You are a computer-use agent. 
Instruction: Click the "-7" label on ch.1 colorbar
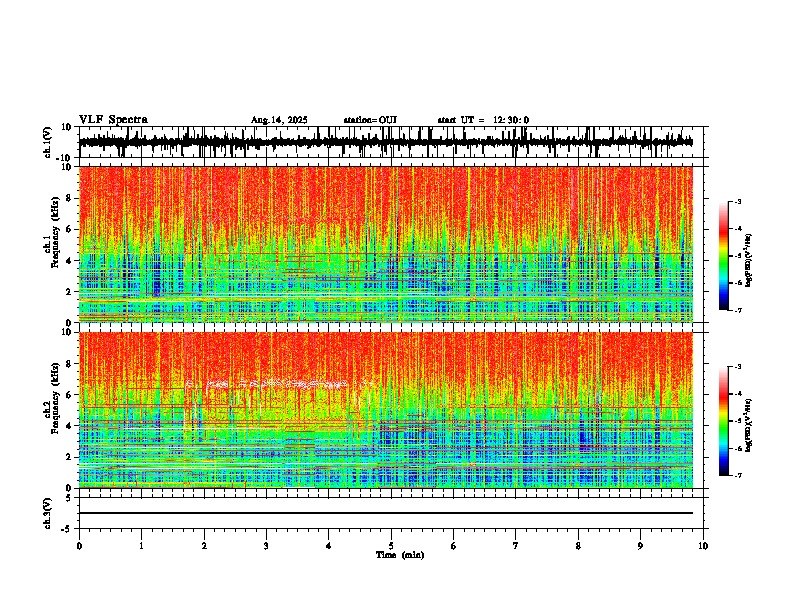737,310
